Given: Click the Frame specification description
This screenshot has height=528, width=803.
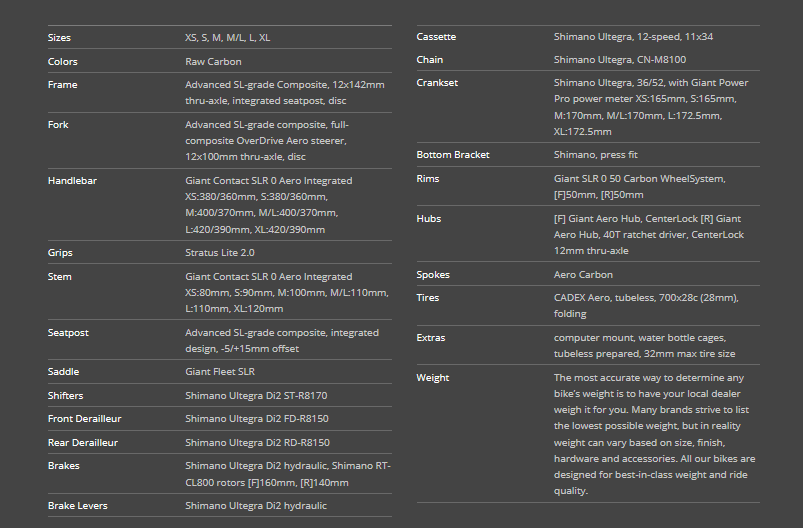Looking at the screenshot, I should 285,93.
